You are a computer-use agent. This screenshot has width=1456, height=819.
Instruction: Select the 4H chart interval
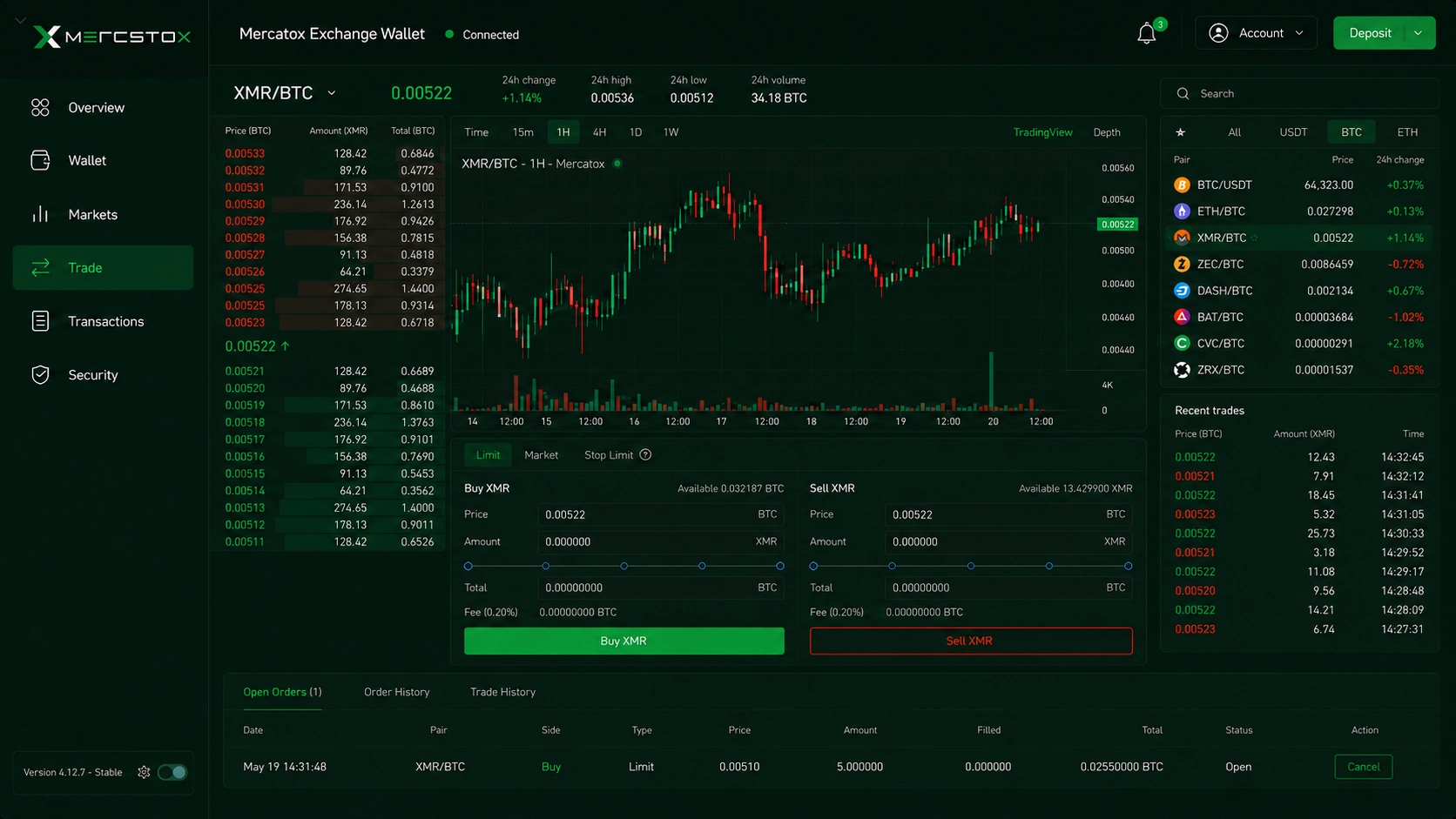coord(599,132)
